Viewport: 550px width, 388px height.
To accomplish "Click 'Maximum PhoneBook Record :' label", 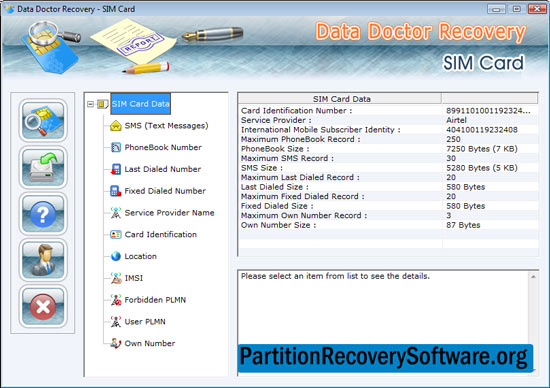I will 301,139.
